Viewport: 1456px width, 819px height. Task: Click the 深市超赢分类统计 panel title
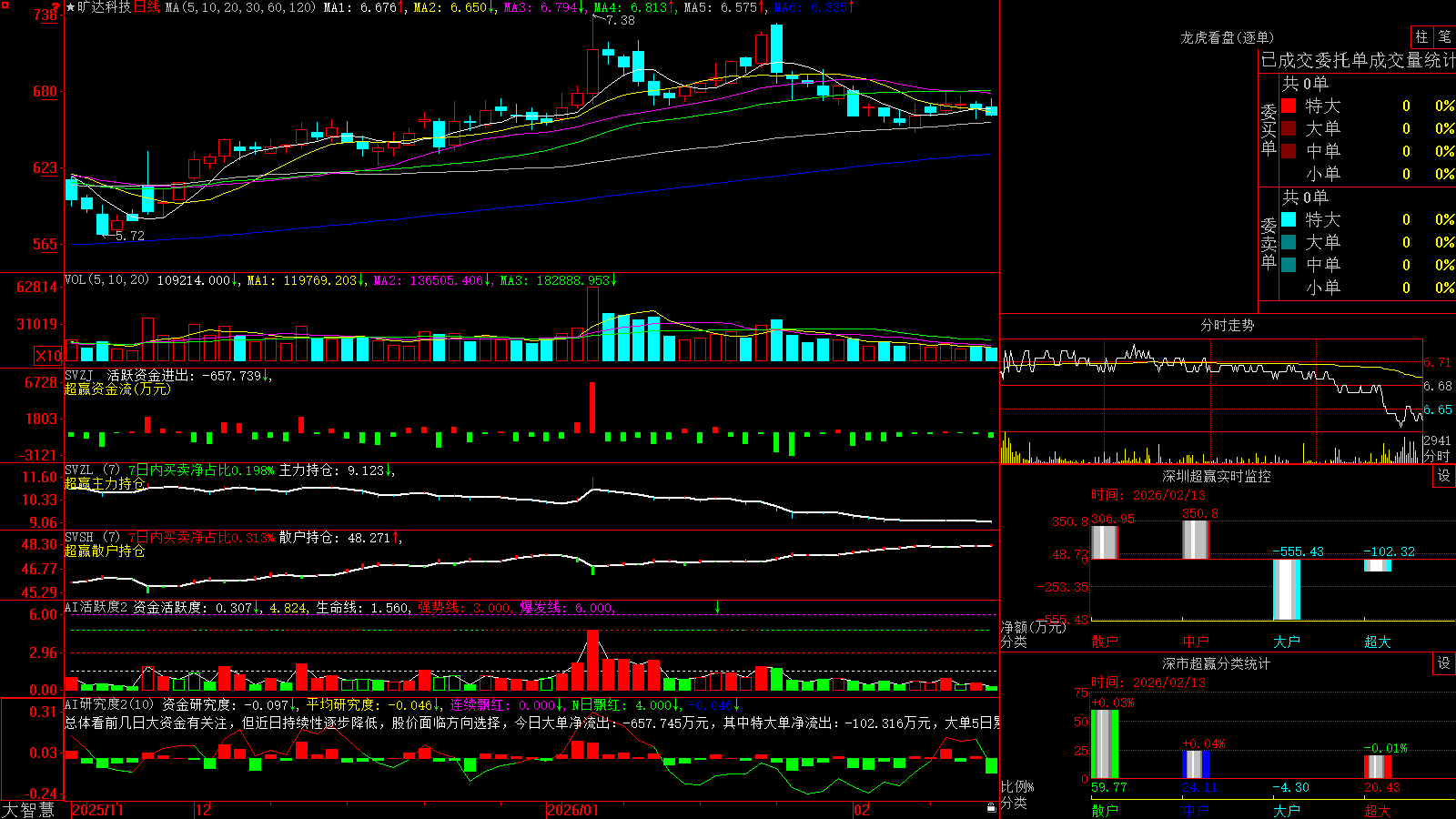pyautogui.click(x=1216, y=663)
